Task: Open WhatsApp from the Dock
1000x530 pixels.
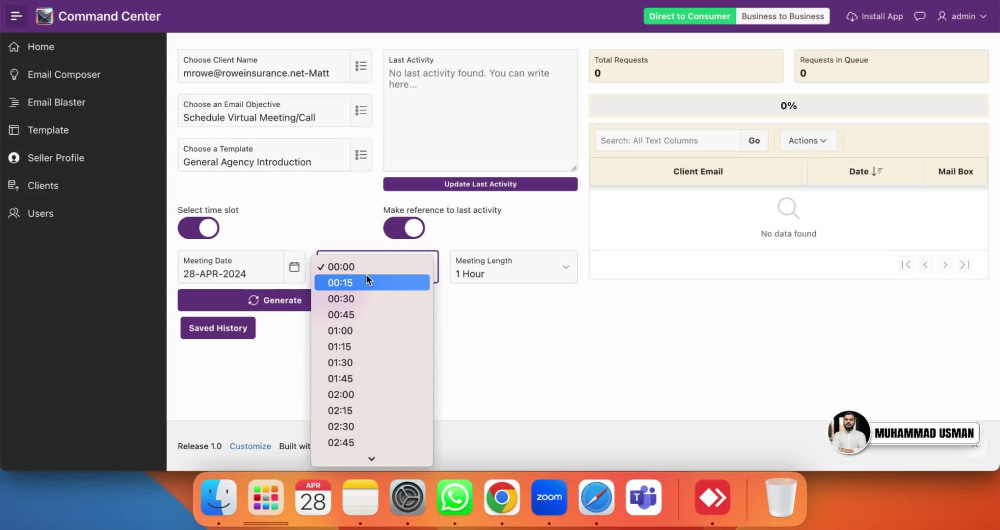Action: (455, 497)
